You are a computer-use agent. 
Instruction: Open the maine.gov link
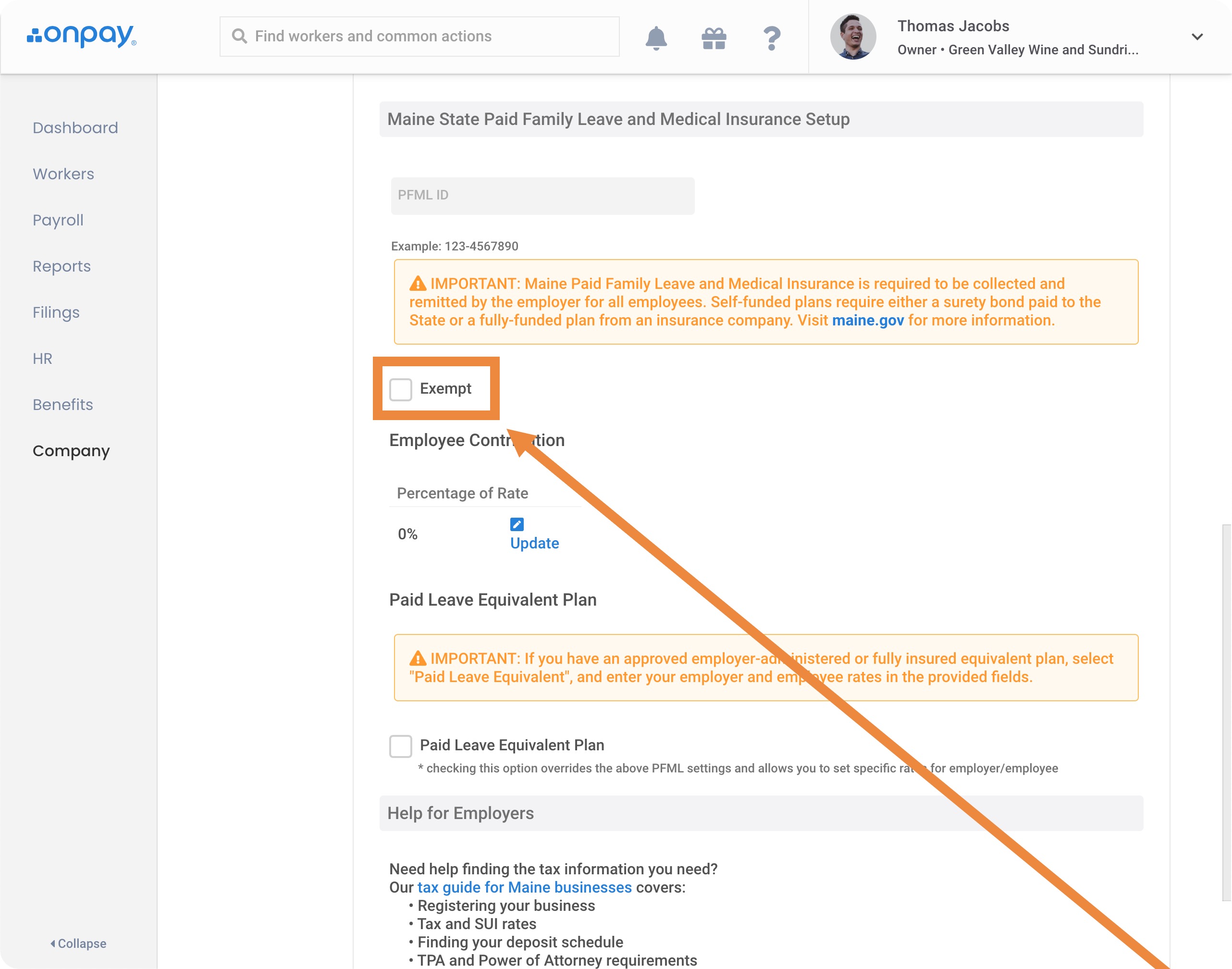(x=867, y=320)
